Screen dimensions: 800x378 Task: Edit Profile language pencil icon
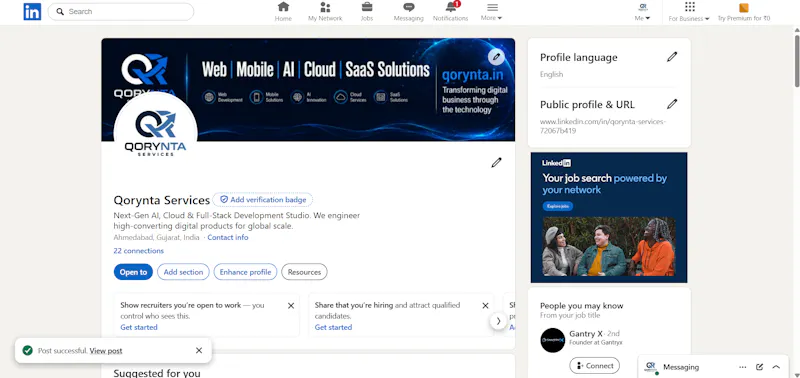click(x=672, y=57)
